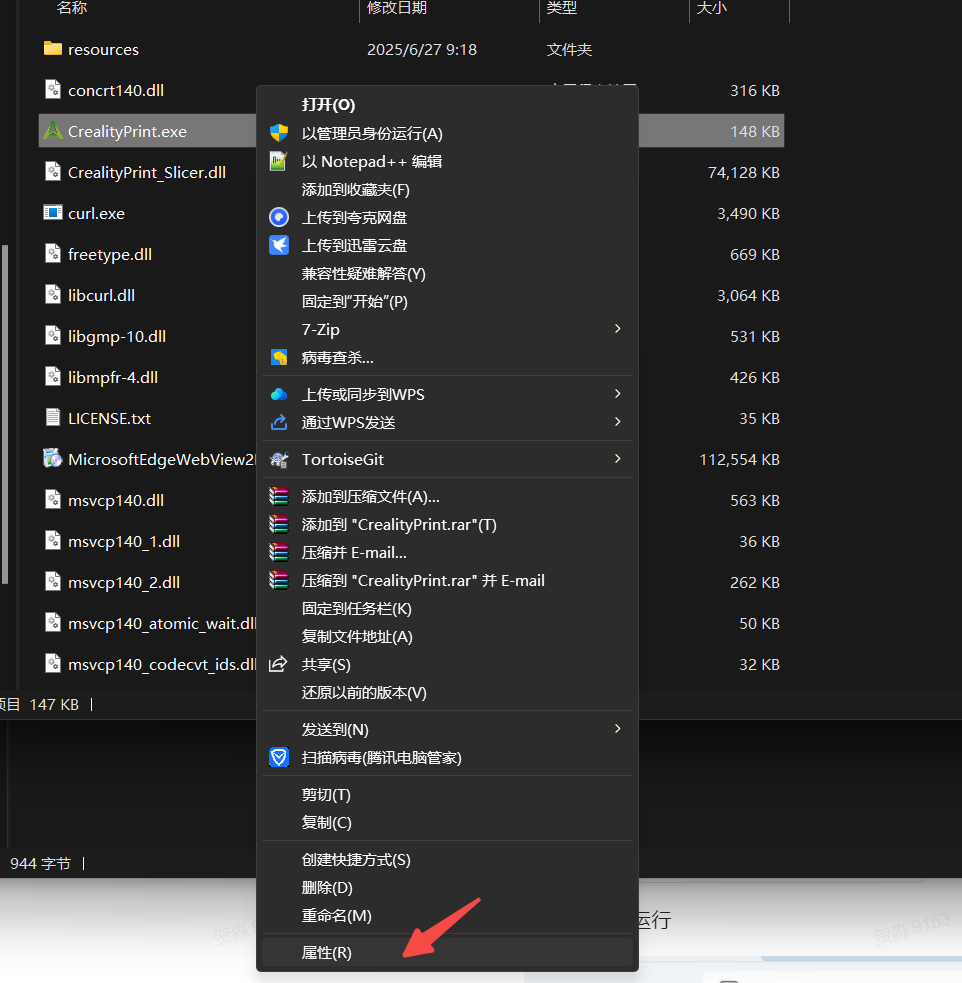Screen dimensions: 962x983
Task: Click the navigation pane vertical scrollbar
Action: 5,414
